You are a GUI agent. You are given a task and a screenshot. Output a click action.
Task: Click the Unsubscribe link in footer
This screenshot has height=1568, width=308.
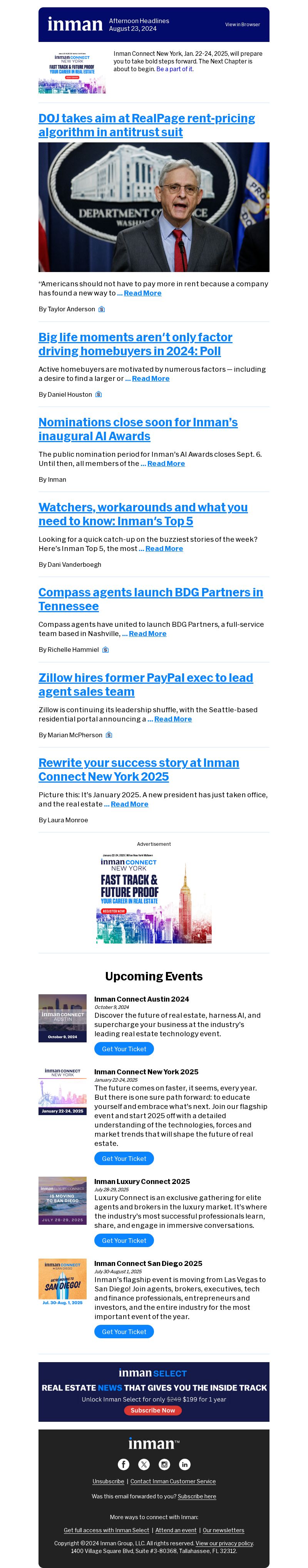[x=108, y=1481]
